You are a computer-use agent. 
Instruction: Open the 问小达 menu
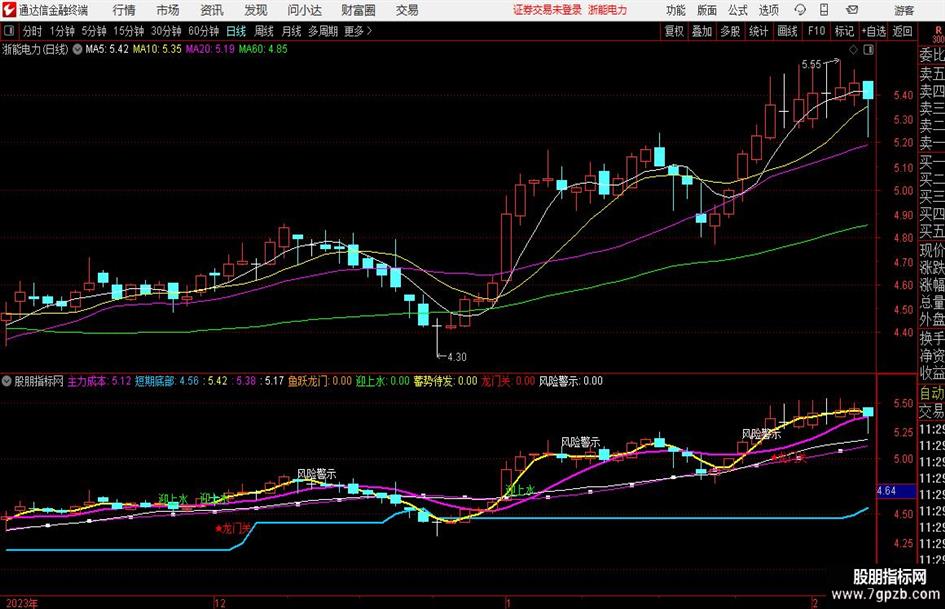tap(304, 10)
